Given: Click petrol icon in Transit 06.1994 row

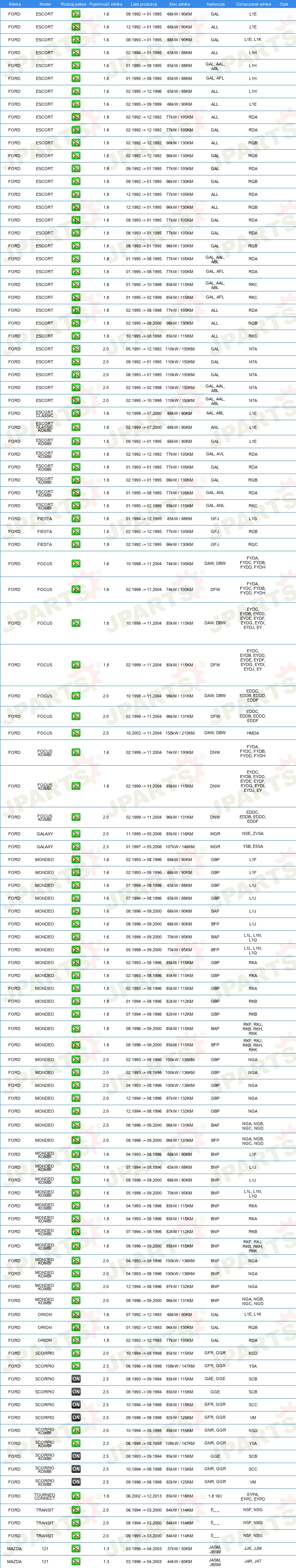Looking at the screenshot, I should coord(76,1510).
